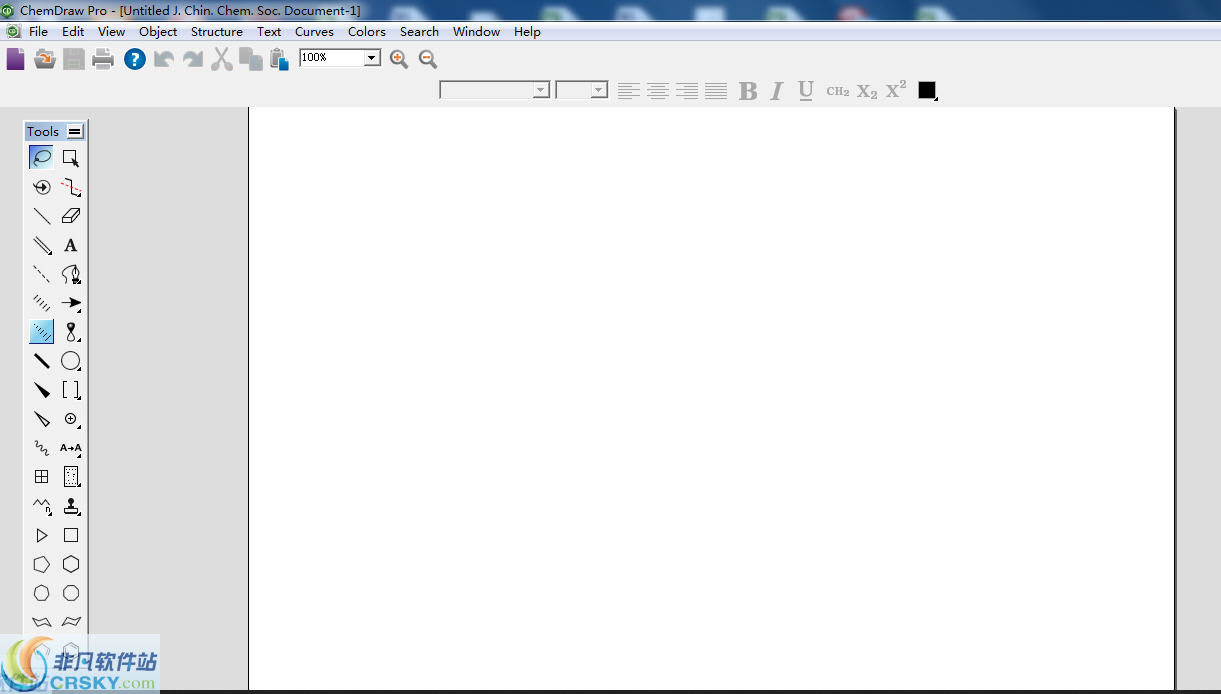Choose the Arrow tool
This screenshot has height=694, width=1221.
click(70, 303)
